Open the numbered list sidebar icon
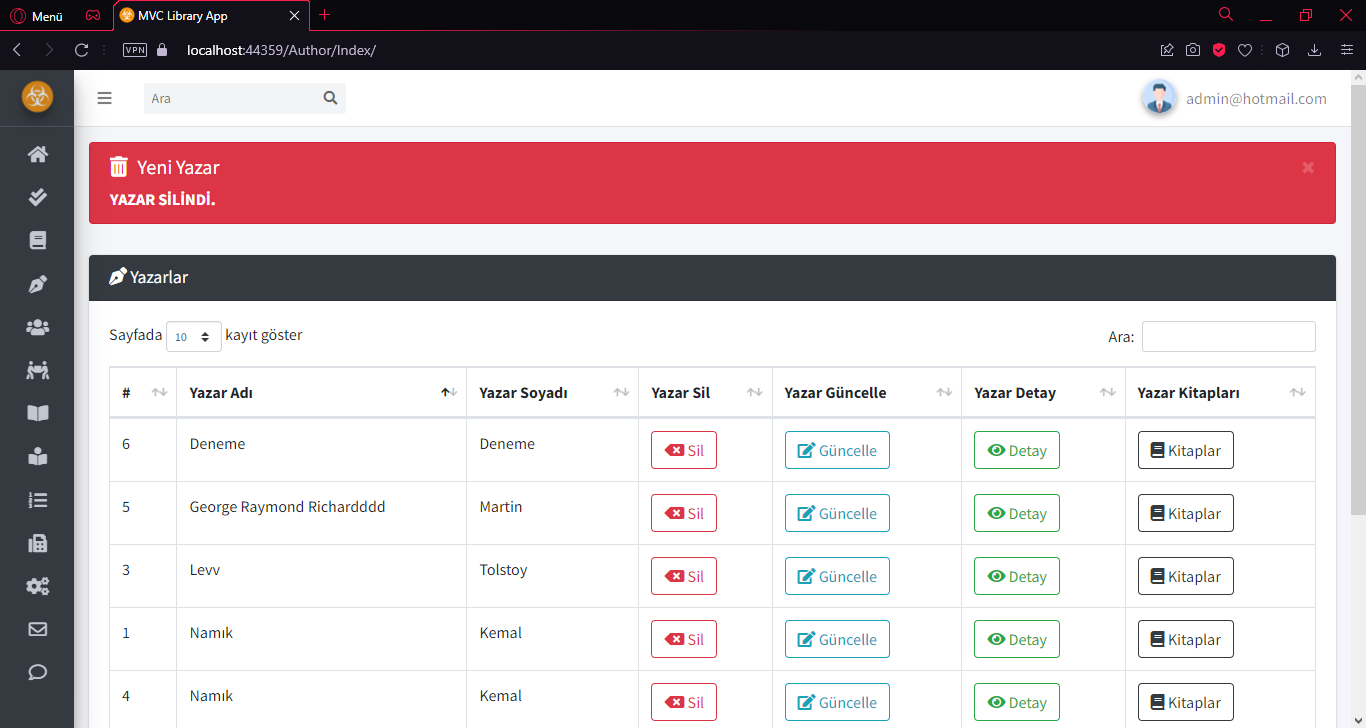Image resolution: width=1366 pixels, height=728 pixels. pyautogui.click(x=37, y=500)
